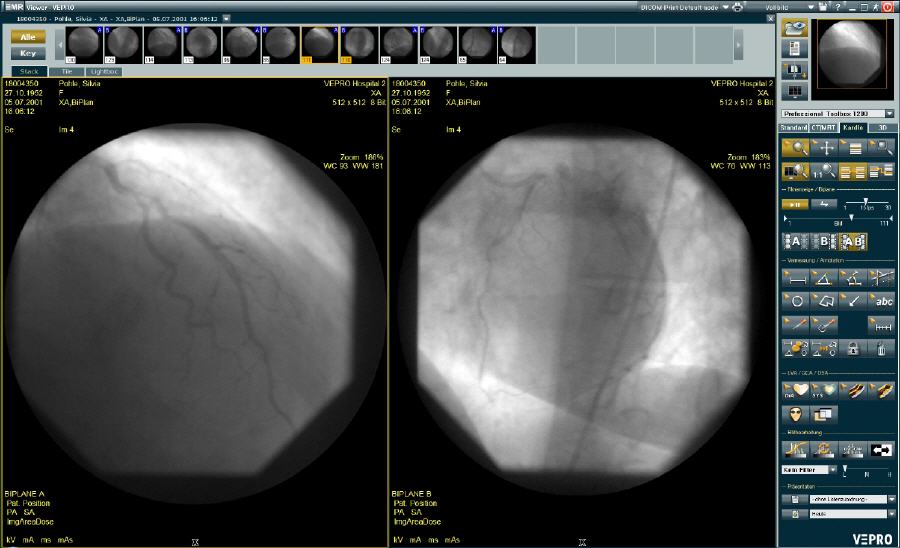The width and height of the screenshot is (900, 548).
Task: Select the magnifier zoom tool
Action: pyautogui.click(x=796, y=148)
